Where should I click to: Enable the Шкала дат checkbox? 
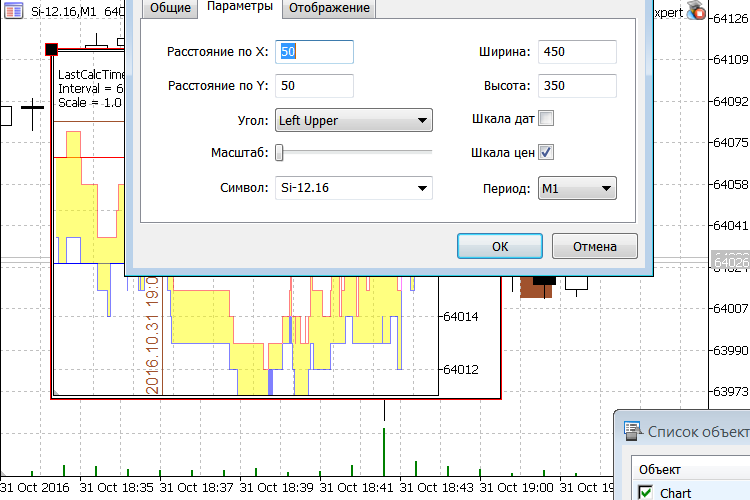coord(546,118)
